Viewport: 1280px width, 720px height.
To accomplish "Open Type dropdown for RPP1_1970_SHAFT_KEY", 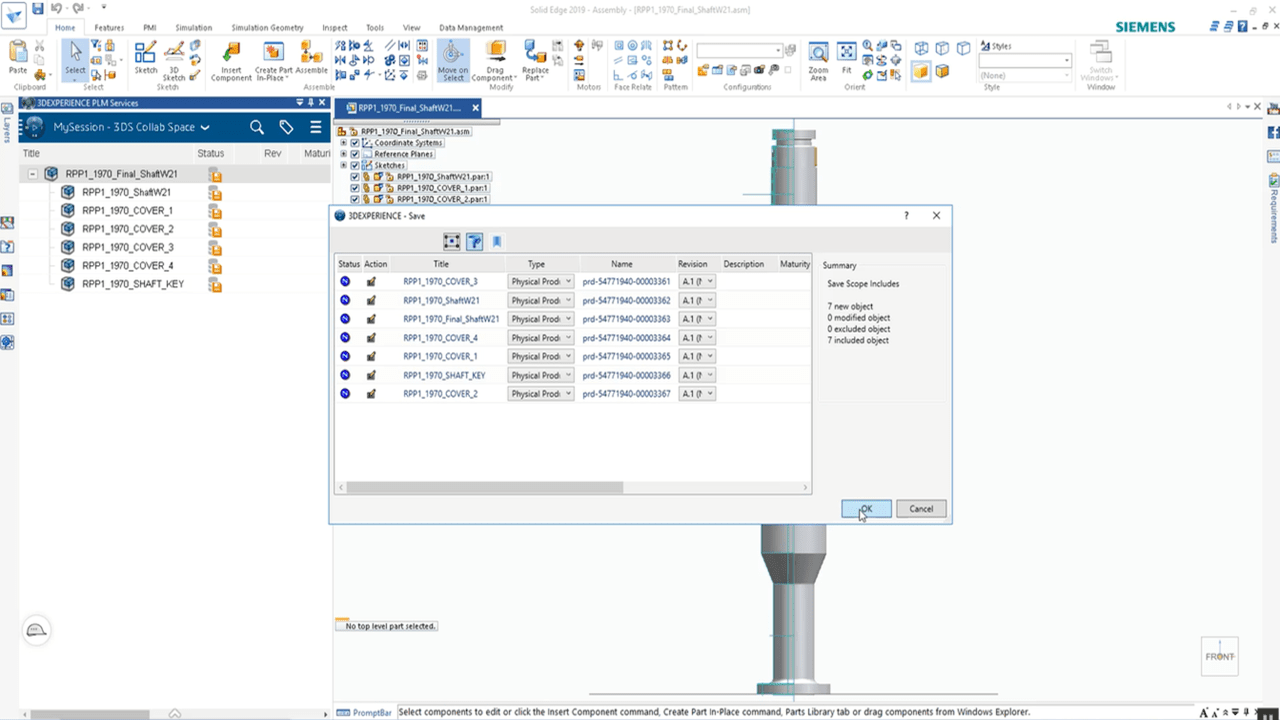I will point(541,375).
